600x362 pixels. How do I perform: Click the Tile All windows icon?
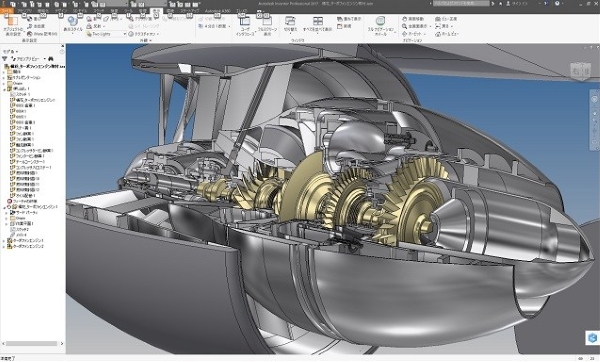318,24
